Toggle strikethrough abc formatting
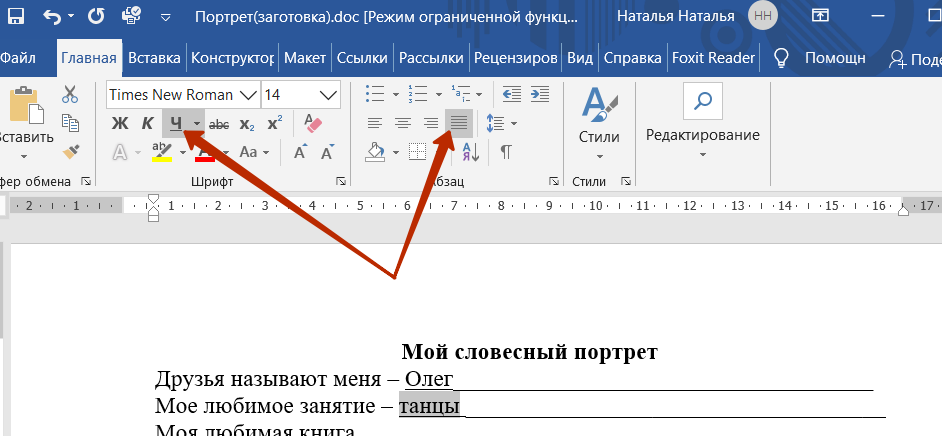 (219, 124)
